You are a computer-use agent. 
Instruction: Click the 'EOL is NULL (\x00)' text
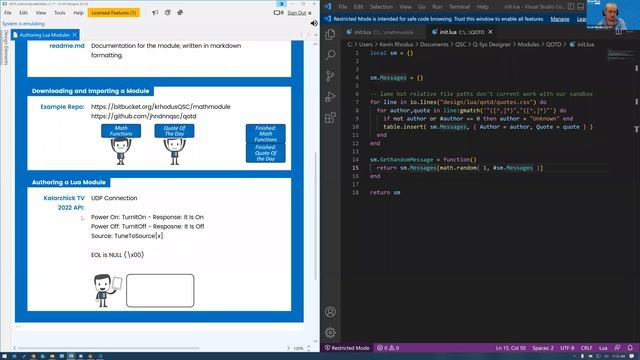tap(118, 255)
